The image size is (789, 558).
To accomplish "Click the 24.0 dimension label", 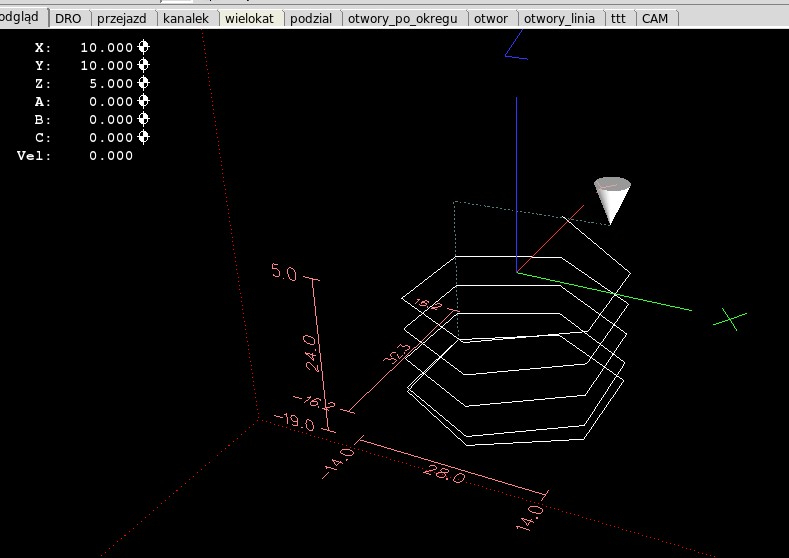I will pos(311,354).
